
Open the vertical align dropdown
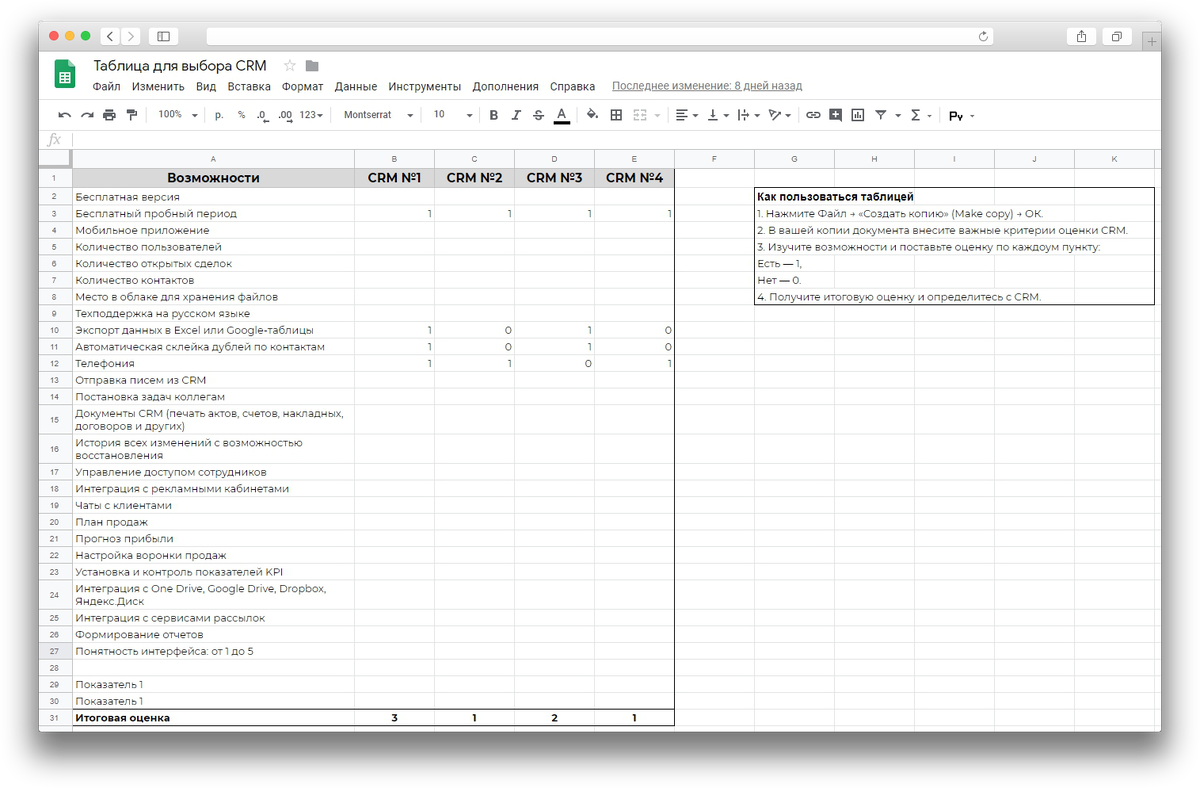point(718,115)
